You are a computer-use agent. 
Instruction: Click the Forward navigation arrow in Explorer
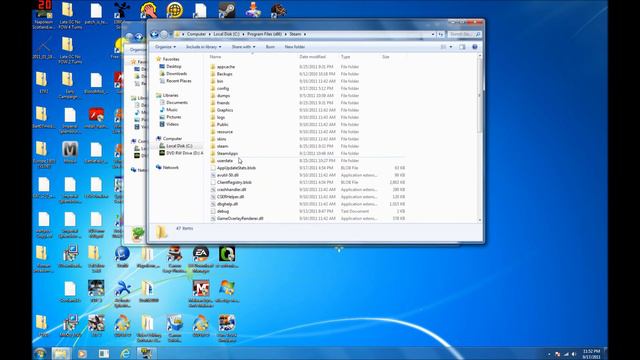[x=164, y=35]
